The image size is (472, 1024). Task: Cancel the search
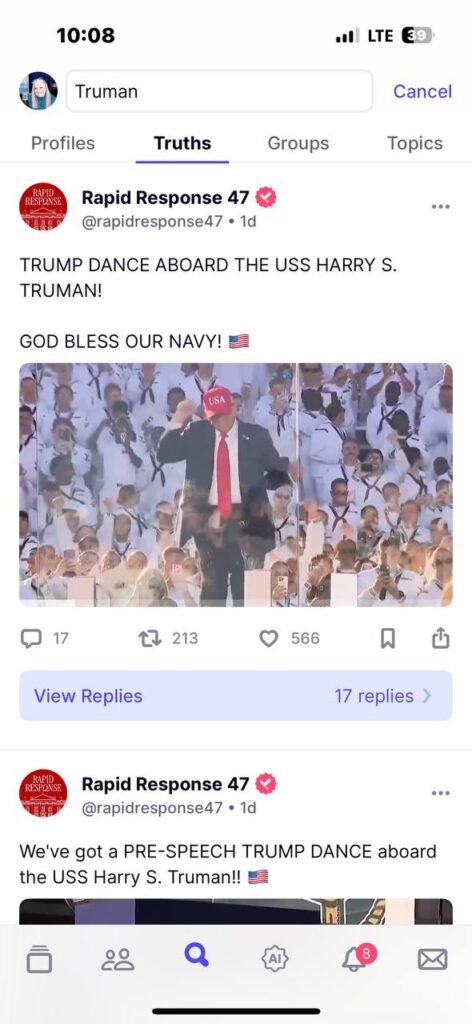click(x=422, y=91)
